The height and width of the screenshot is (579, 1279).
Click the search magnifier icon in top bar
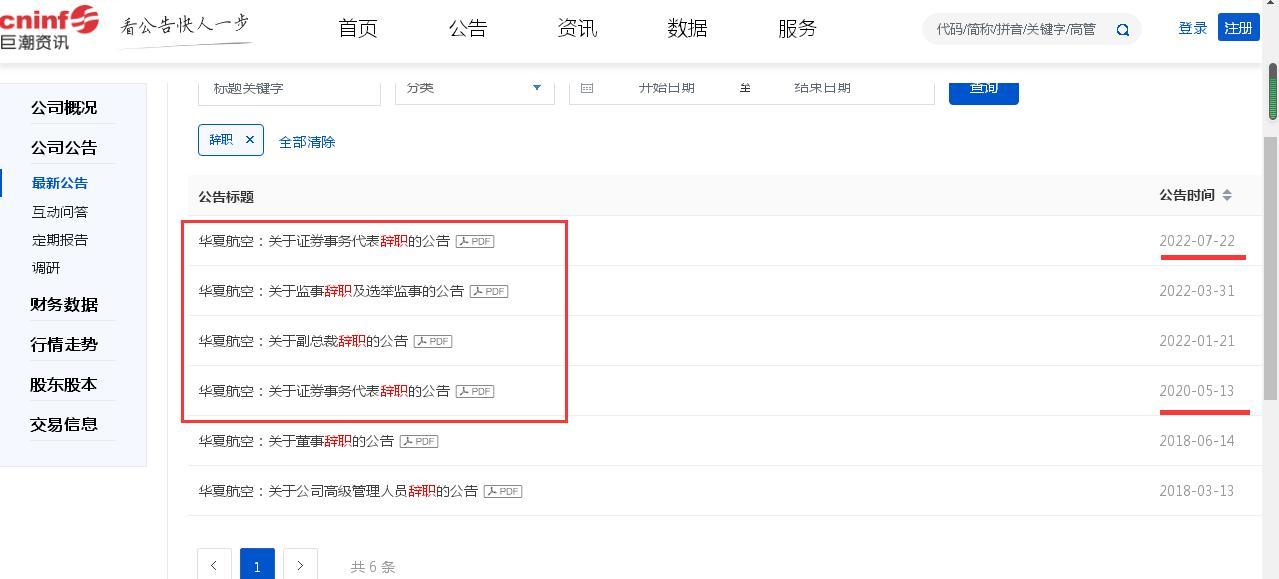click(1122, 30)
